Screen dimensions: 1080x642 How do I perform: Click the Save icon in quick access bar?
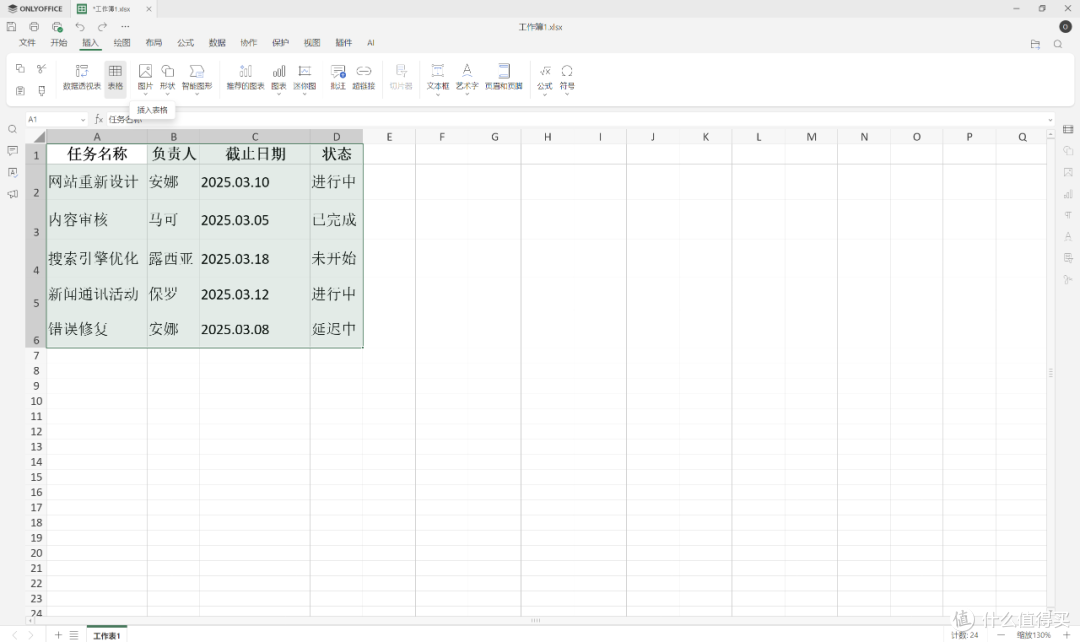11,27
